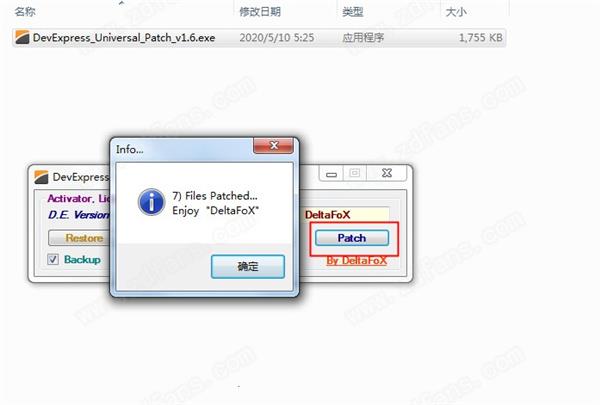Click the Patch button
600x405 pixels.
click(x=352, y=238)
